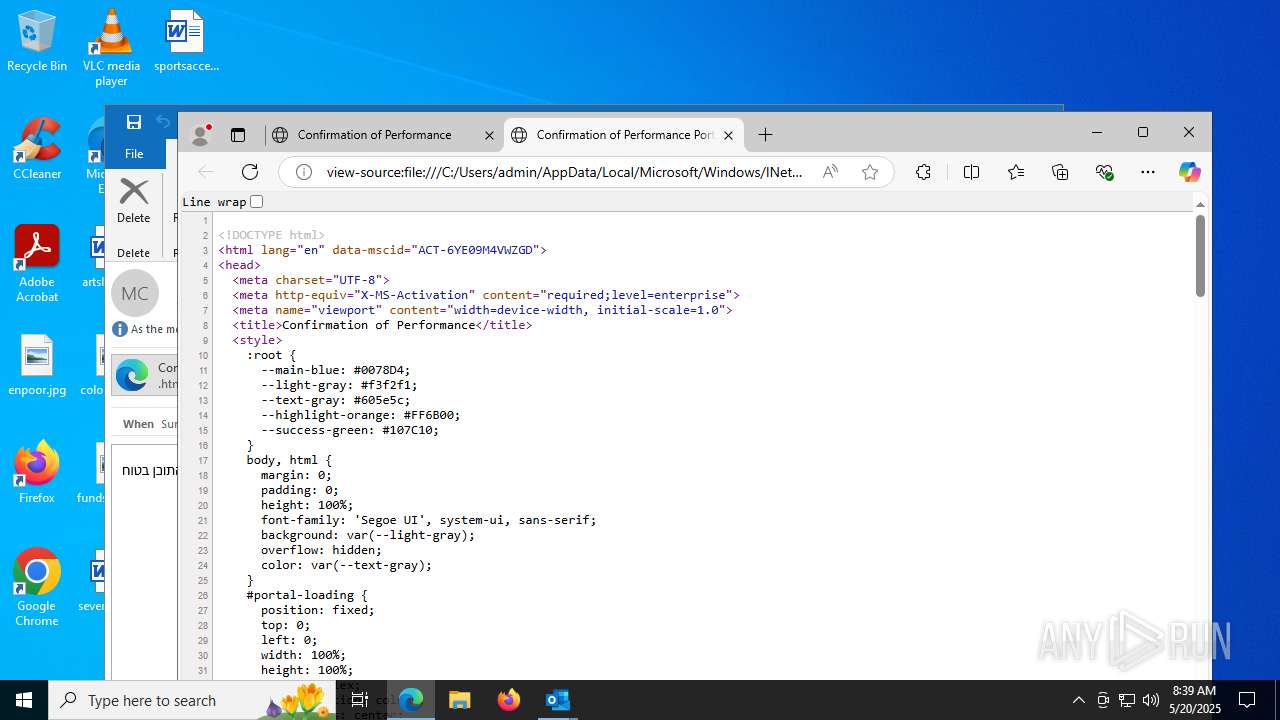Click the site information icon in address bar

pyautogui.click(x=303, y=172)
